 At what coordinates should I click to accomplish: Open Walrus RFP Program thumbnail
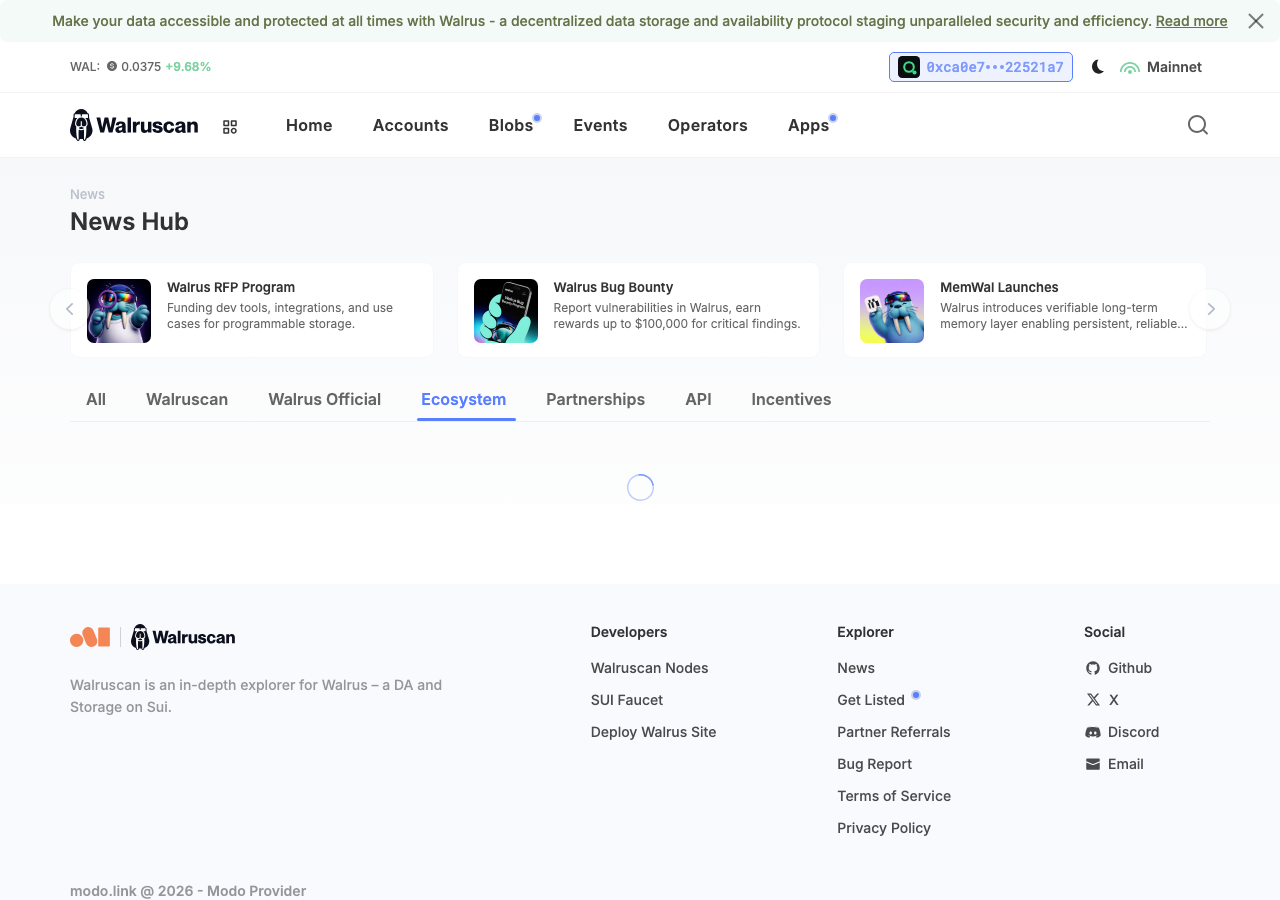pyautogui.click(x=119, y=311)
